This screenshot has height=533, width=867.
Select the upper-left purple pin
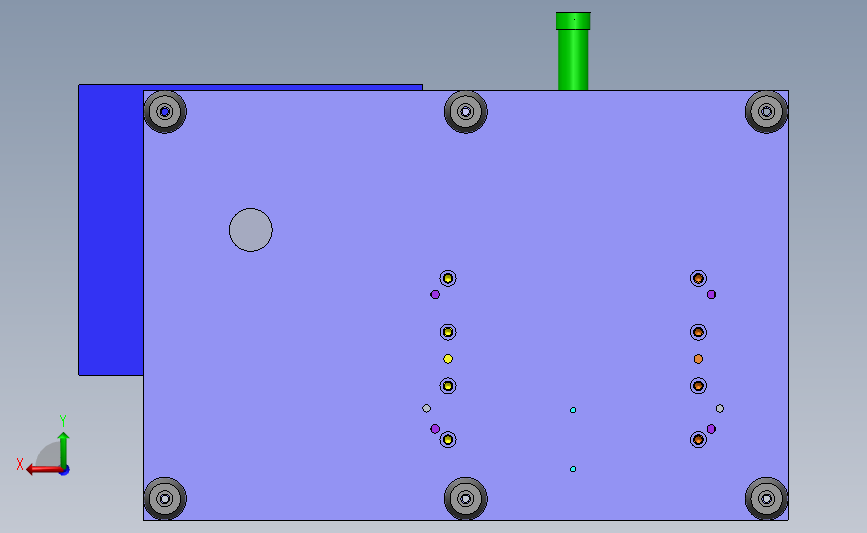pyautogui.click(x=435, y=294)
